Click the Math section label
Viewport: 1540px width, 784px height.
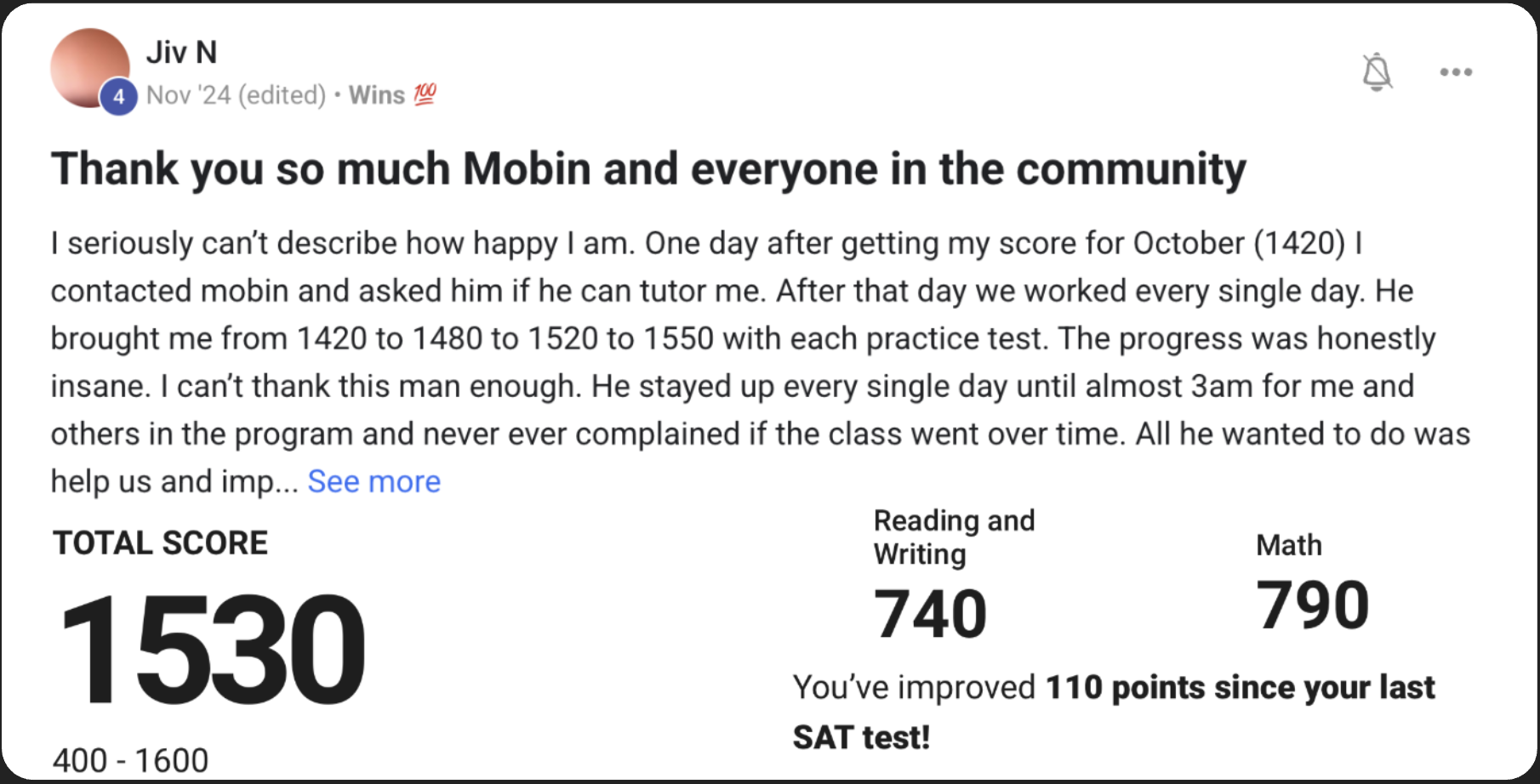click(x=1288, y=545)
